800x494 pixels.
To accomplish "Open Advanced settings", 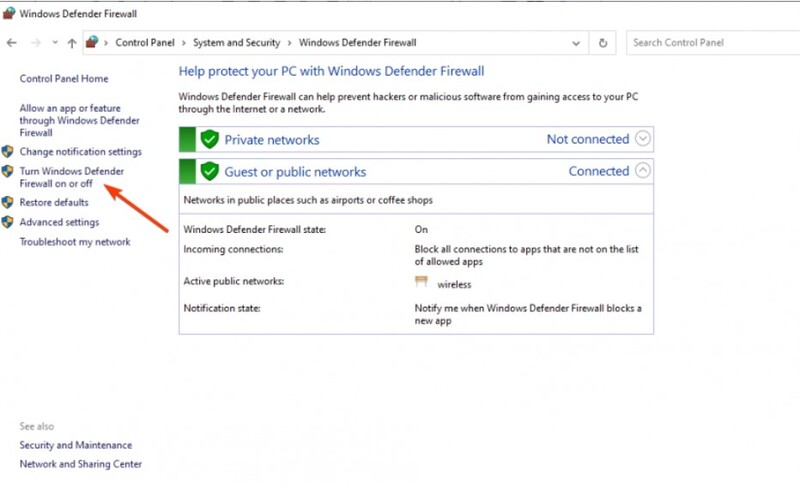I will pyautogui.click(x=59, y=222).
